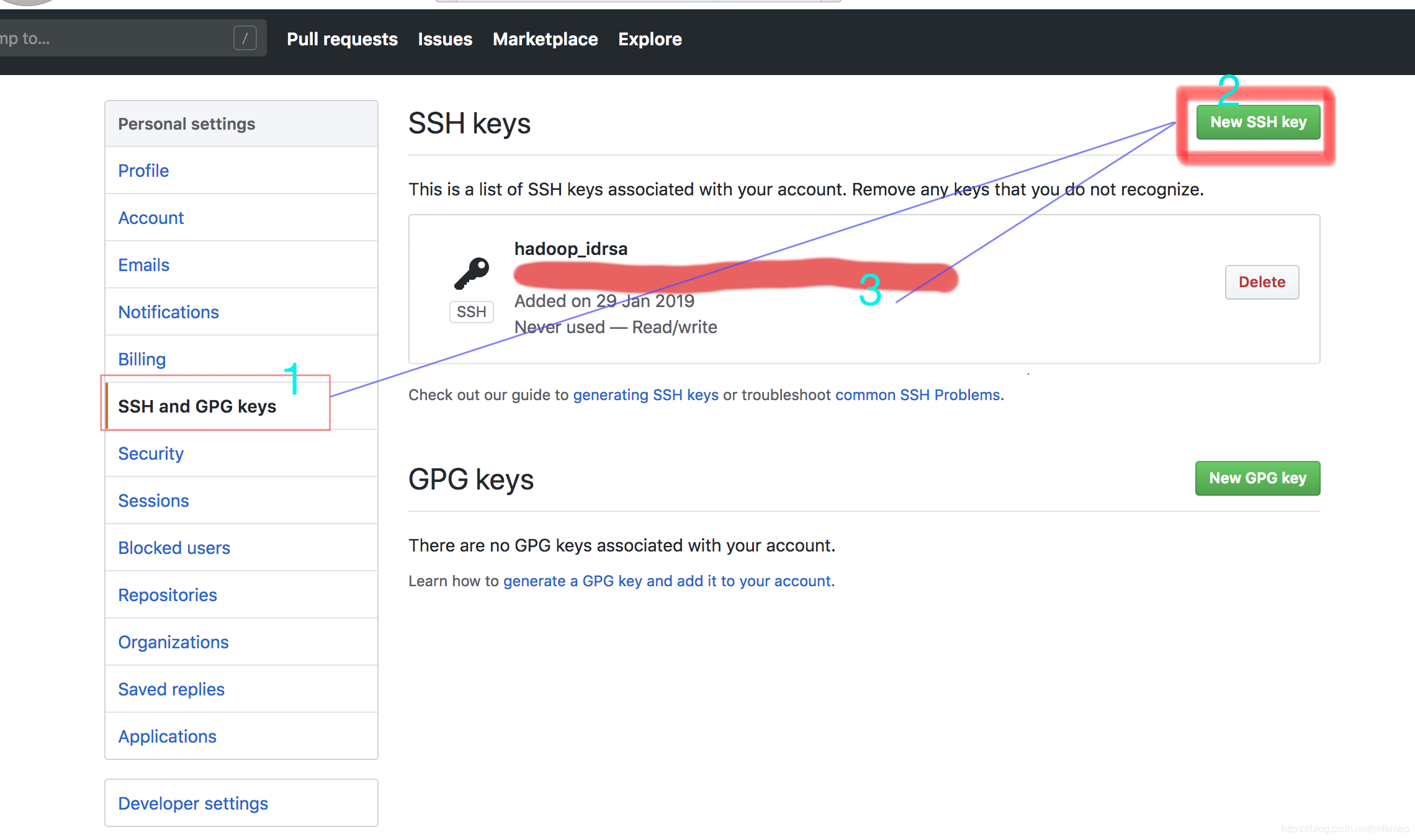Viewport: 1415px width, 840px height.
Task: Click the slash shortcut icon in search box
Action: (245, 38)
